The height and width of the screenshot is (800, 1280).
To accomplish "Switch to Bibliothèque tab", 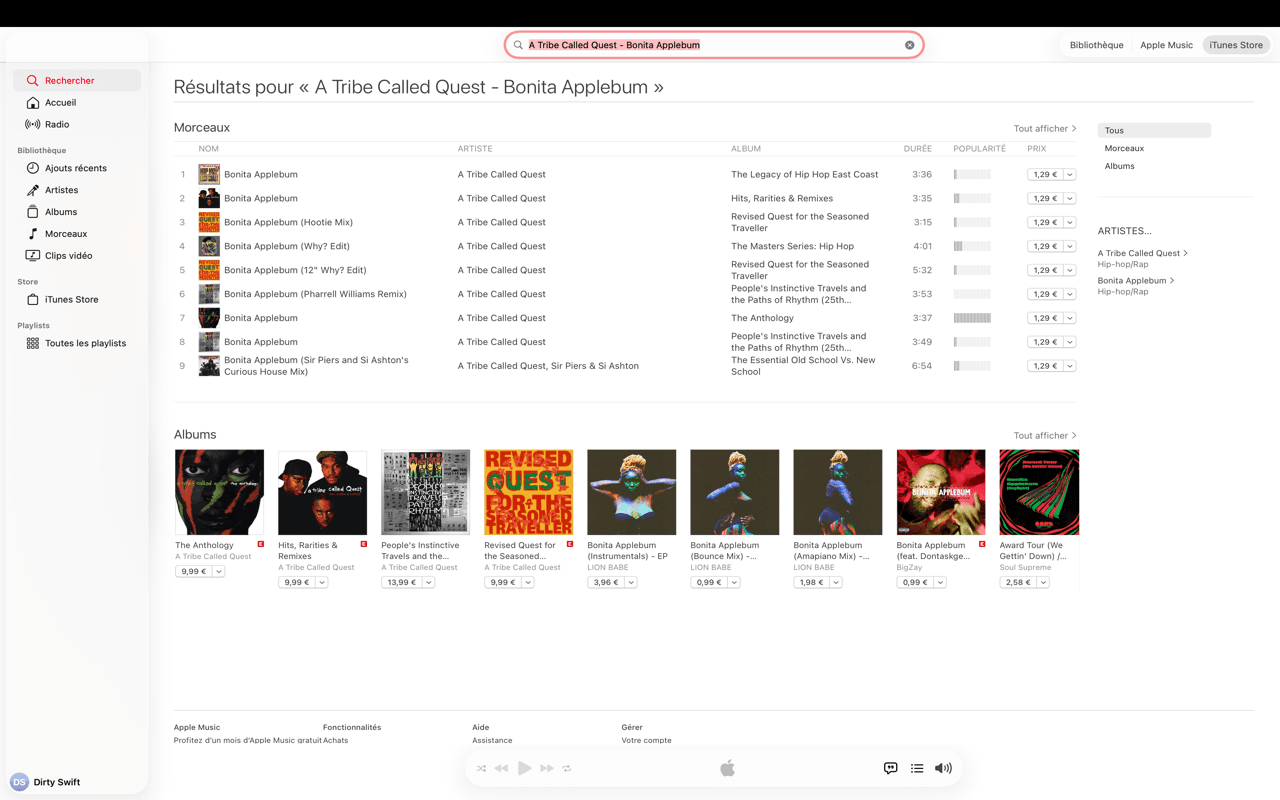I will click(x=1096, y=45).
